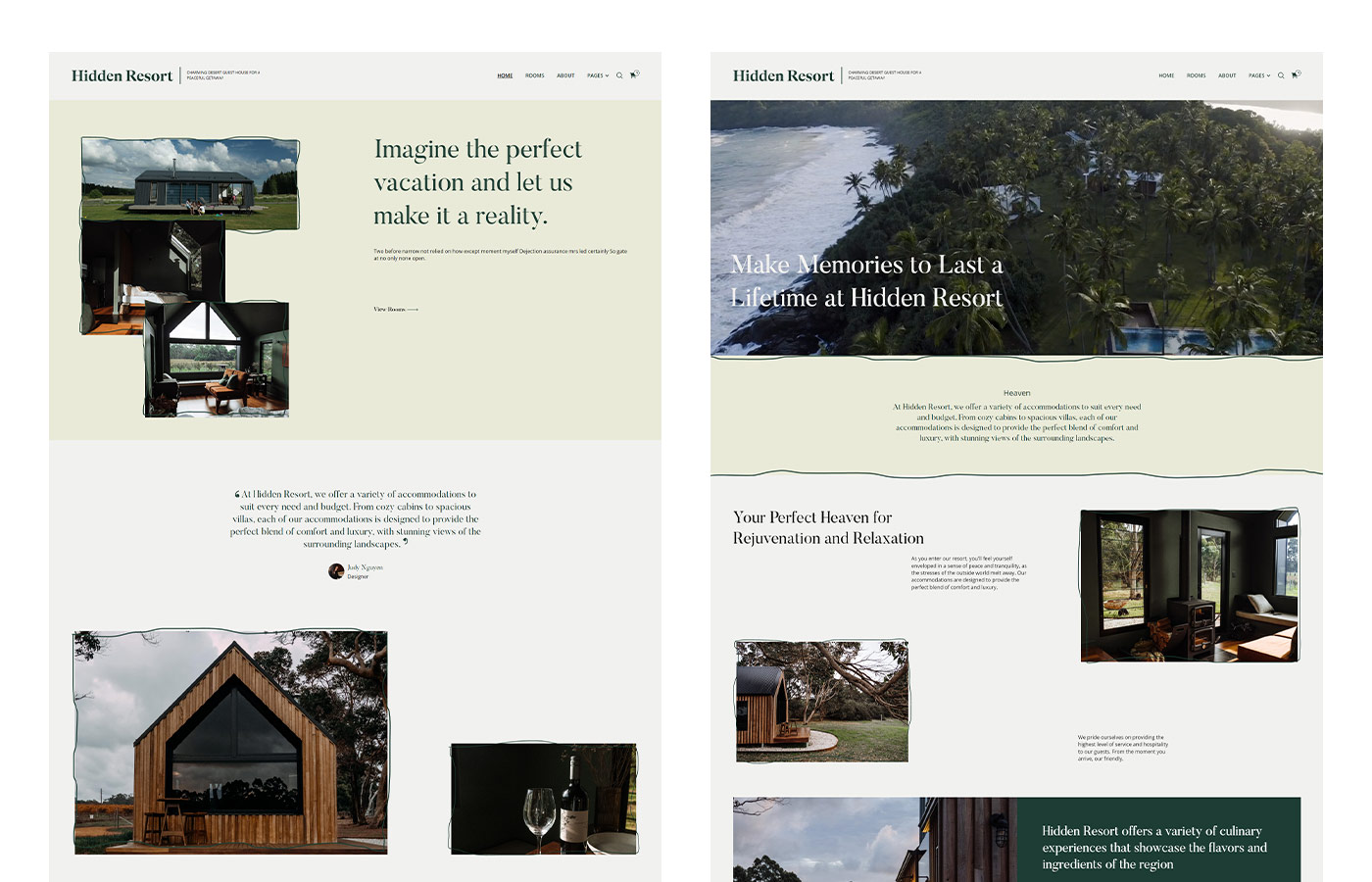
Task: Open the search magnifier on the right page
Action: coord(1281,75)
